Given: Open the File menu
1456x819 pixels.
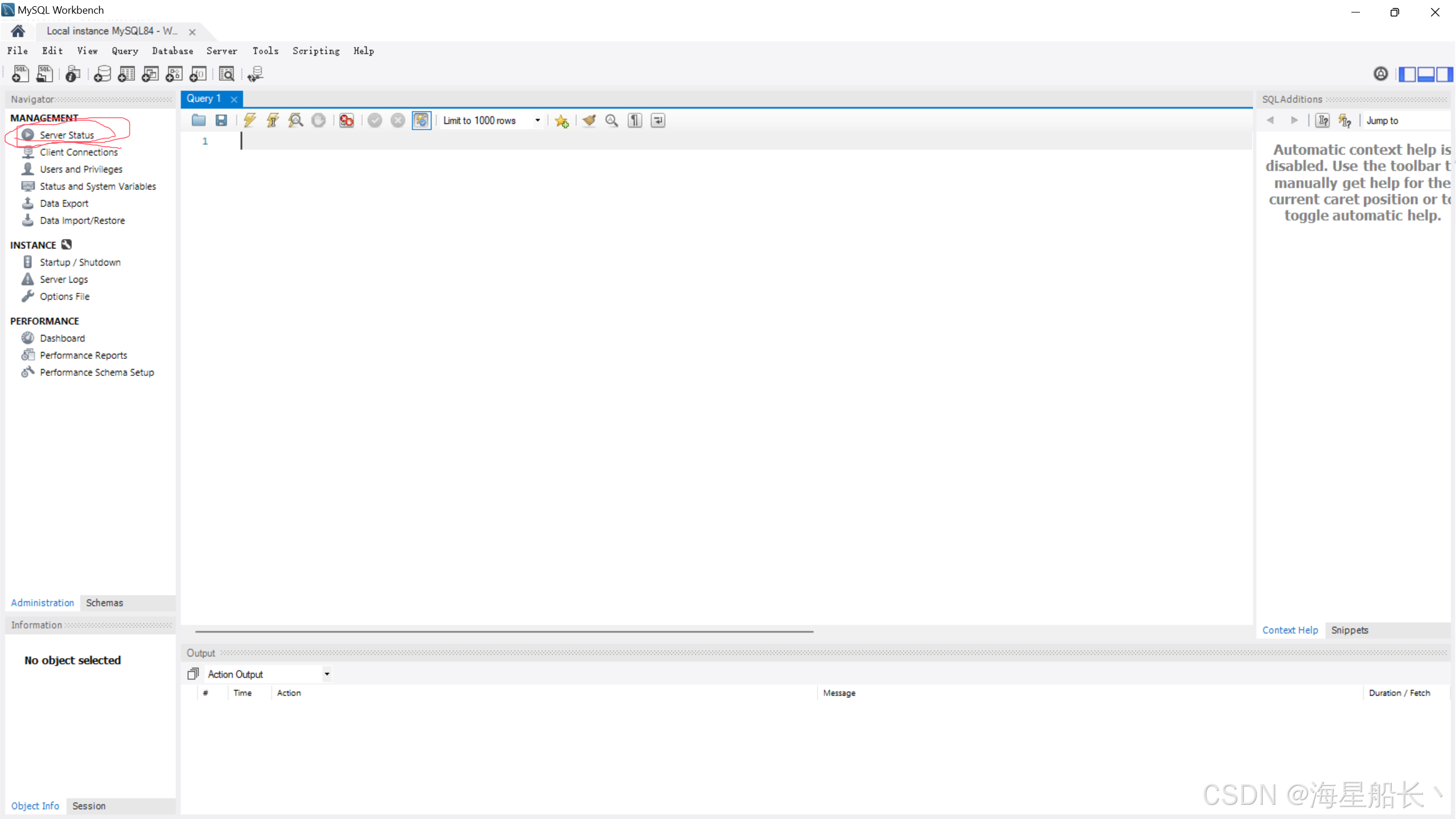Looking at the screenshot, I should point(18,51).
